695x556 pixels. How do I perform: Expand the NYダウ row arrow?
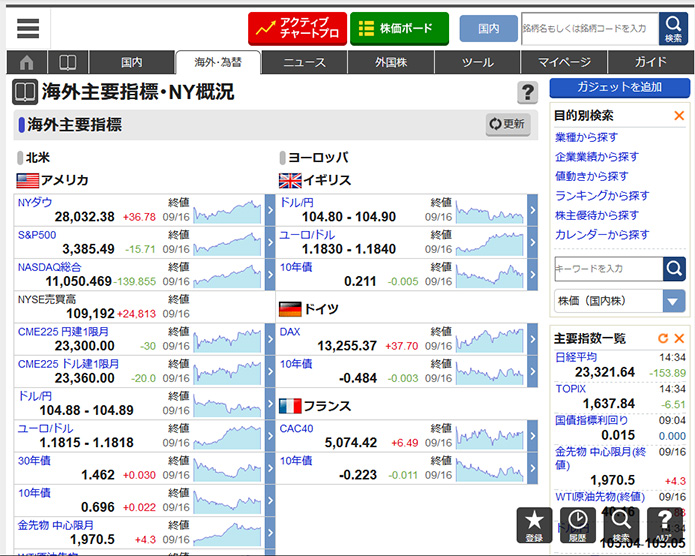270,210
